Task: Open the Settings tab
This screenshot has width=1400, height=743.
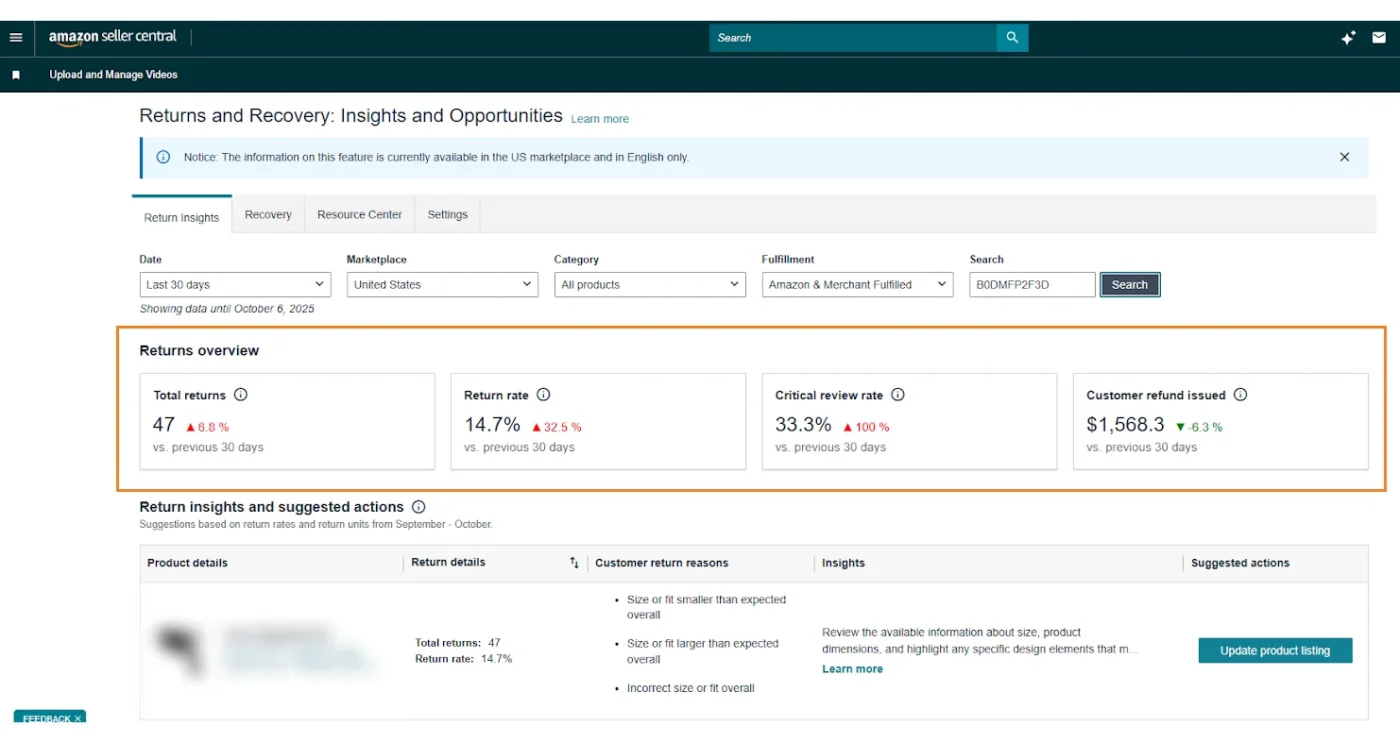Action: 447,213
